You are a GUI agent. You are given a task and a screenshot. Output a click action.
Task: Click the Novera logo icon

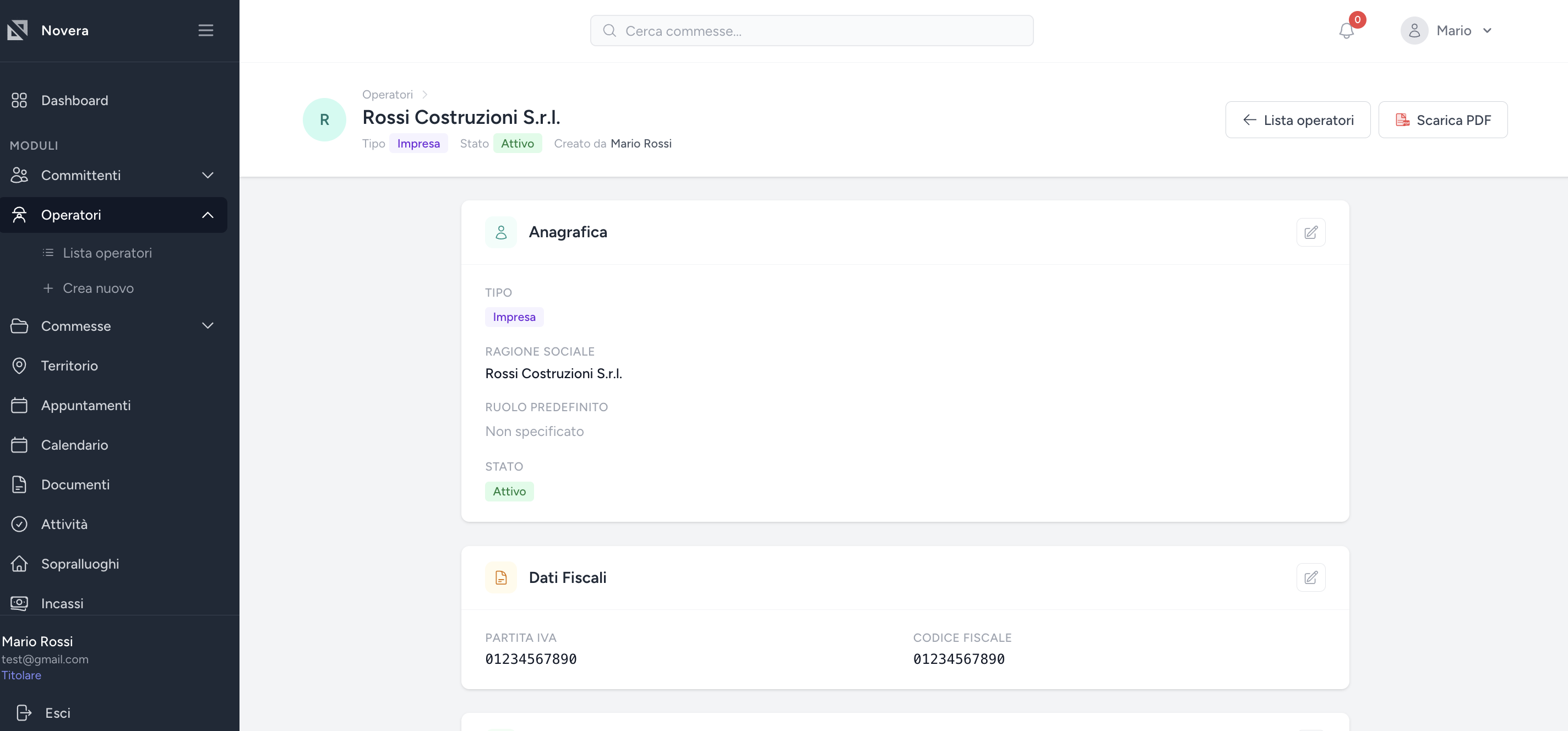(18, 30)
